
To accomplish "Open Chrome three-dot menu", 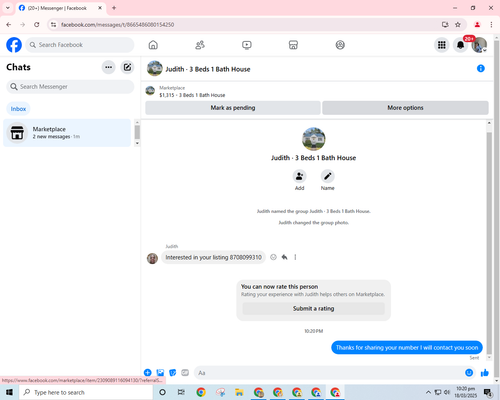I will [491, 25].
